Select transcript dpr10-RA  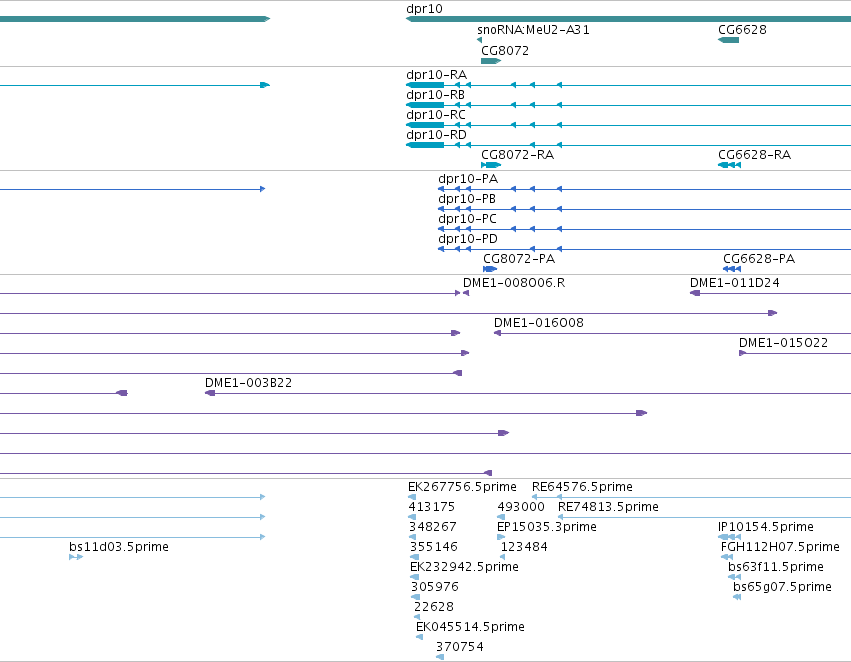(x=436, y=74)
